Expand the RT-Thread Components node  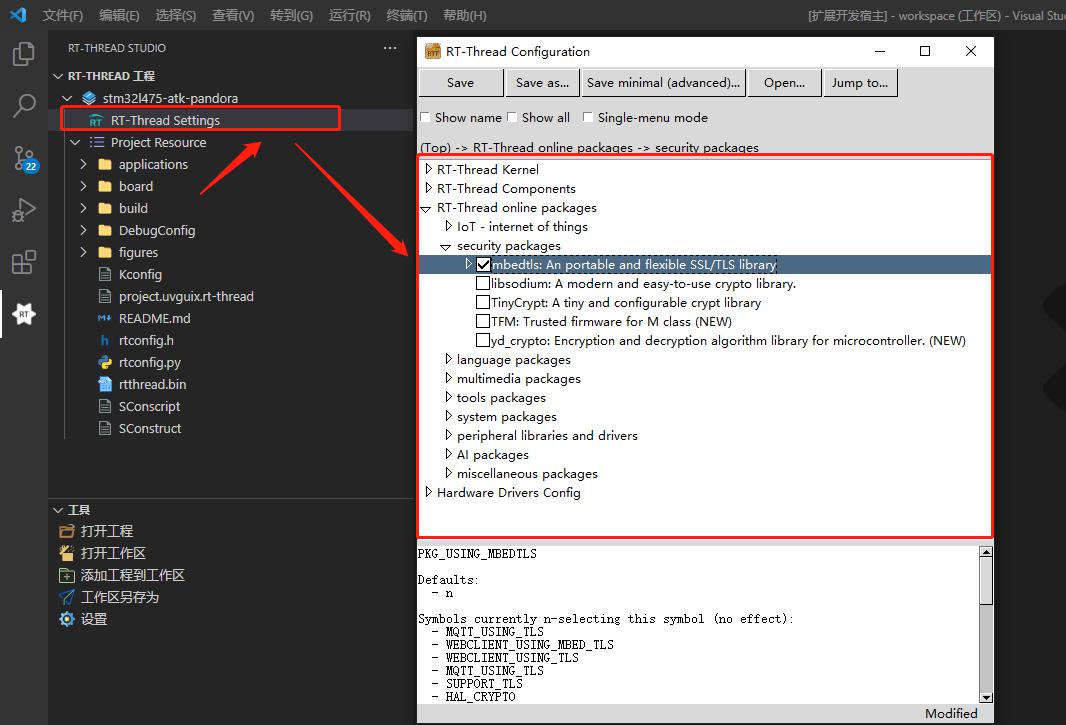tap(428, 188)
